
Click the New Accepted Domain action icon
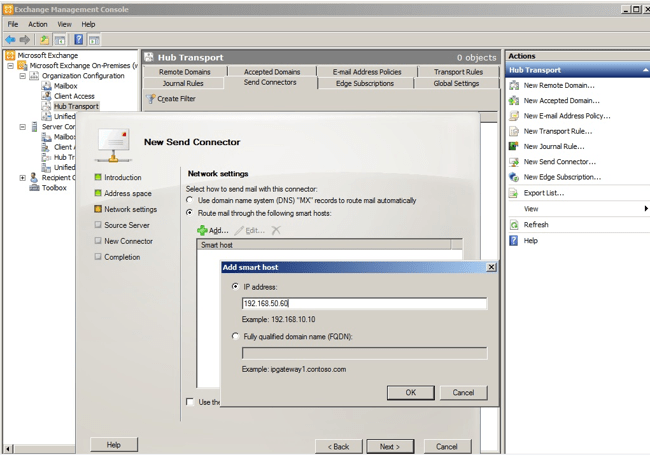(x=514, y=101)
